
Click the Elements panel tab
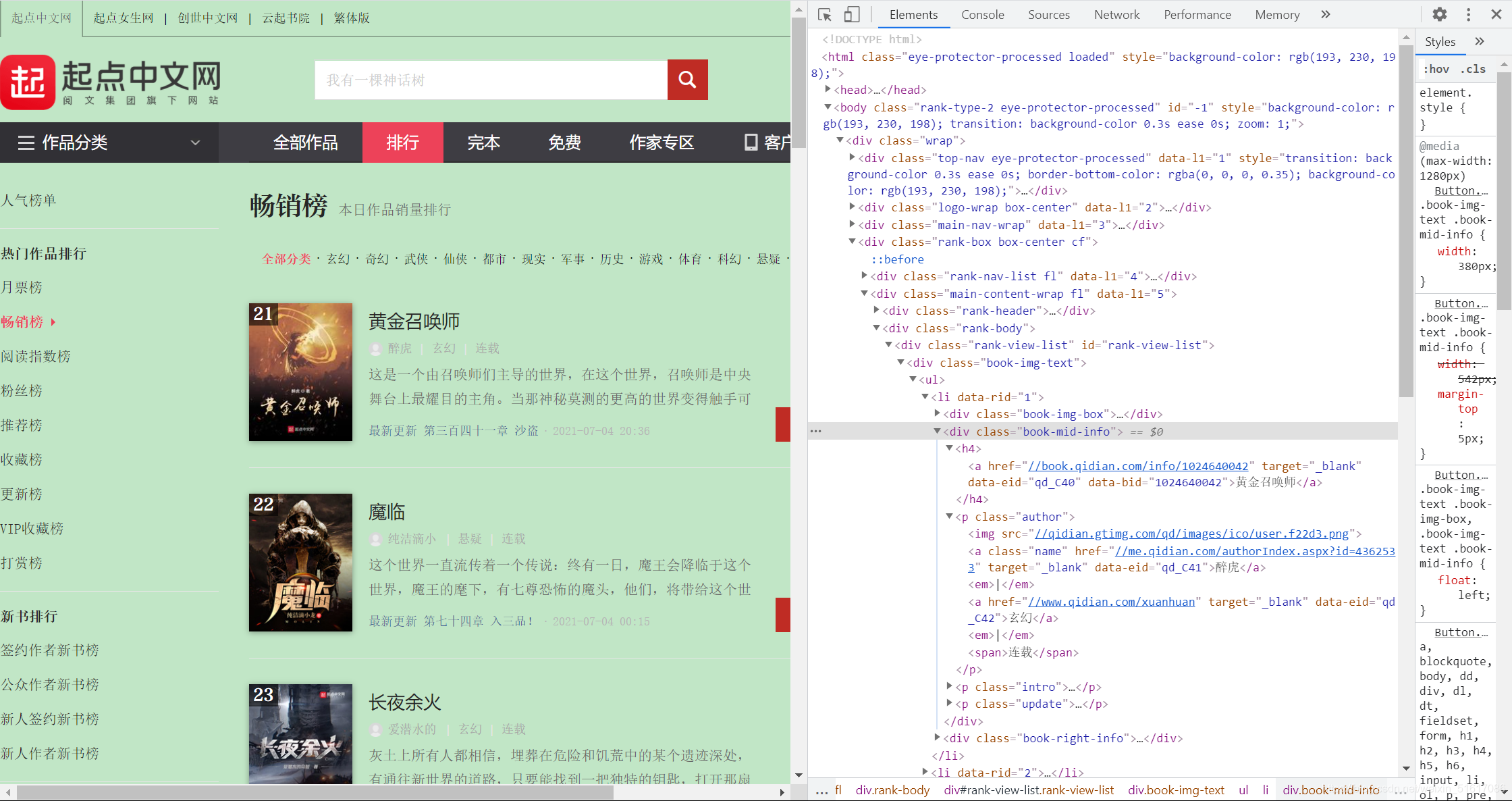click(x=911, y=14)
